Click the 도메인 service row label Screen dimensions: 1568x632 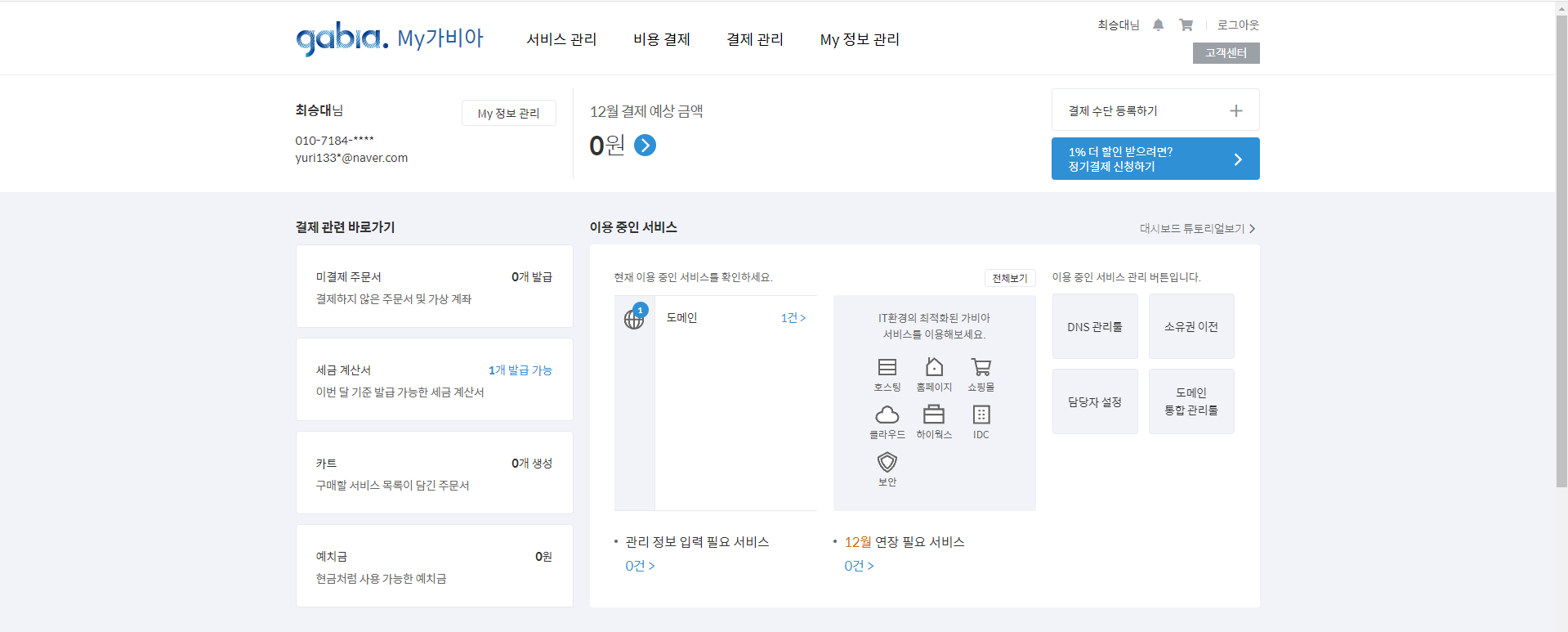tap(681, 318)
